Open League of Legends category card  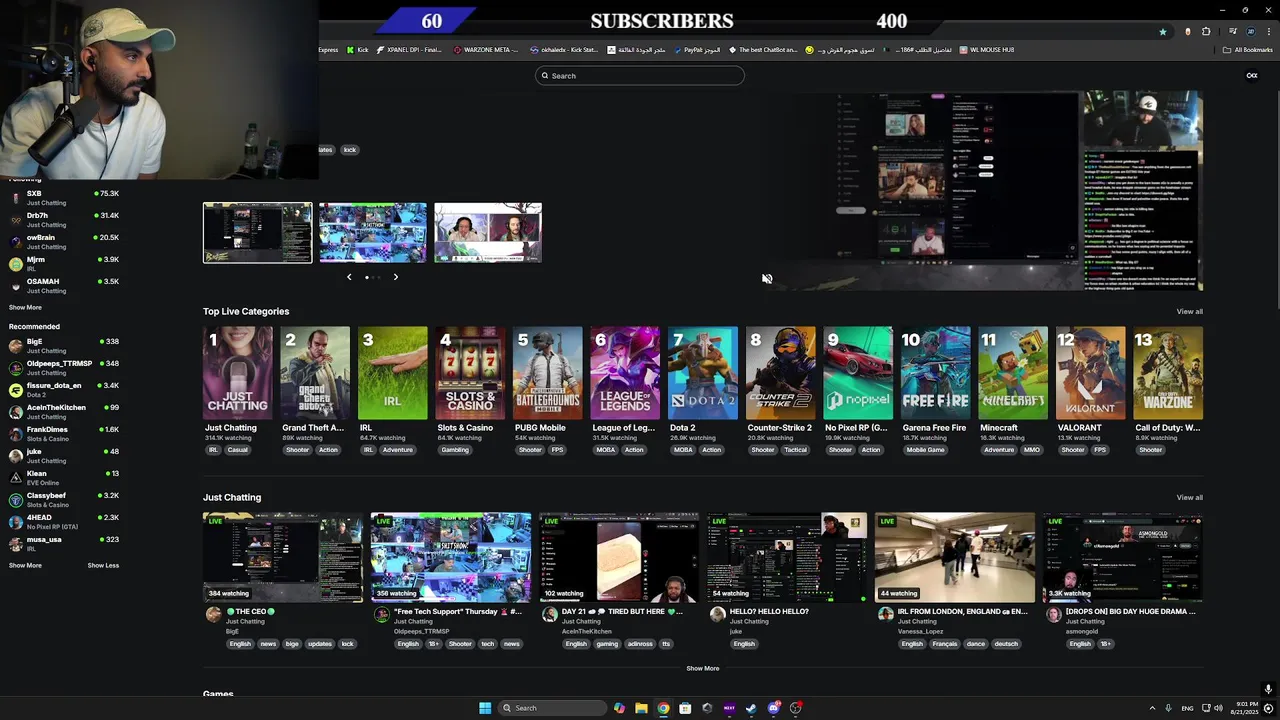(625, 373)
